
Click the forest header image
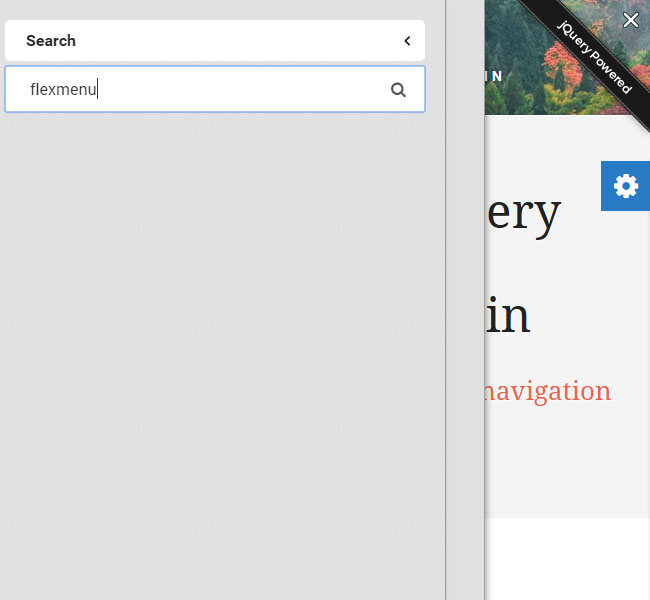point(530,40)
